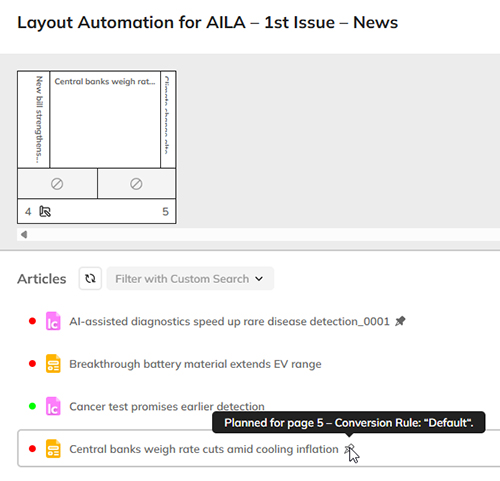Select Cancer test promises earlier detection article
The height and width of the screenshot is (481, 500).
coord(167,407)
